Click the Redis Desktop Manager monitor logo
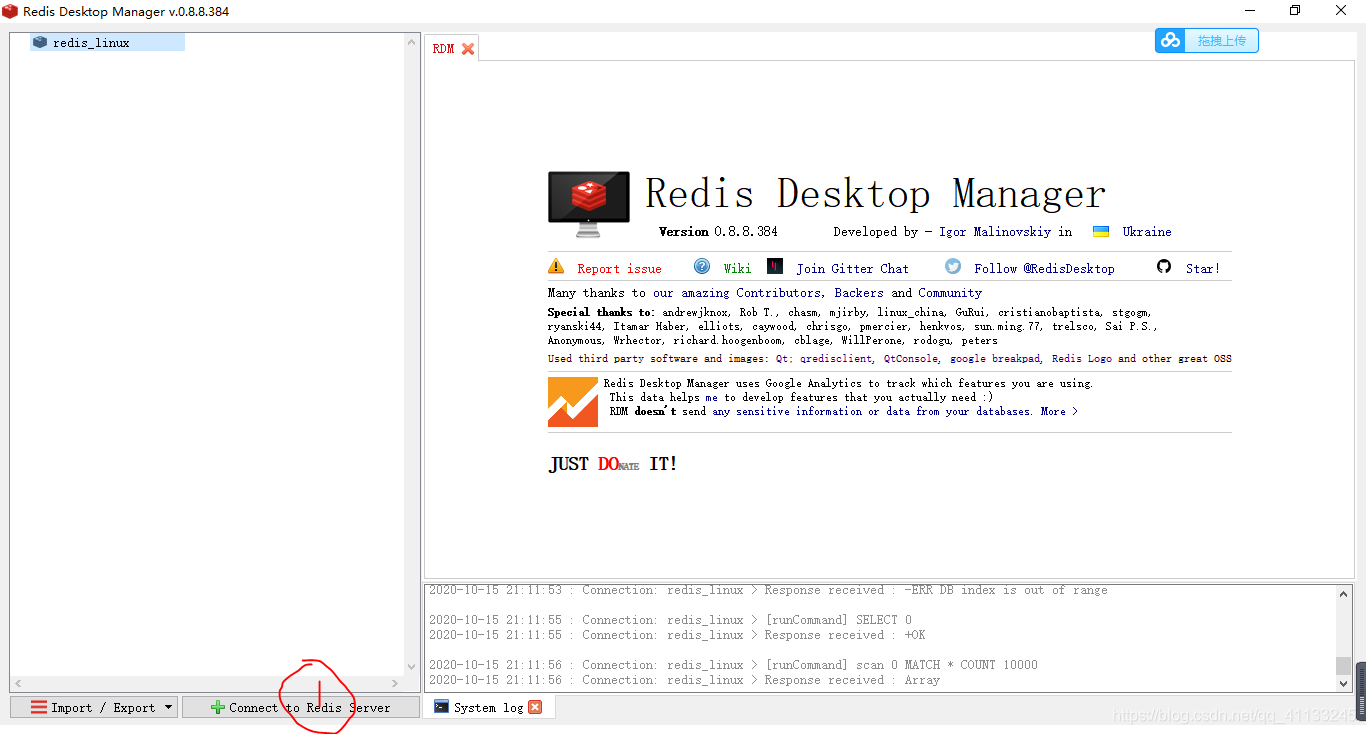Screen dimensions: 1366x734 [x=589, y=204]
